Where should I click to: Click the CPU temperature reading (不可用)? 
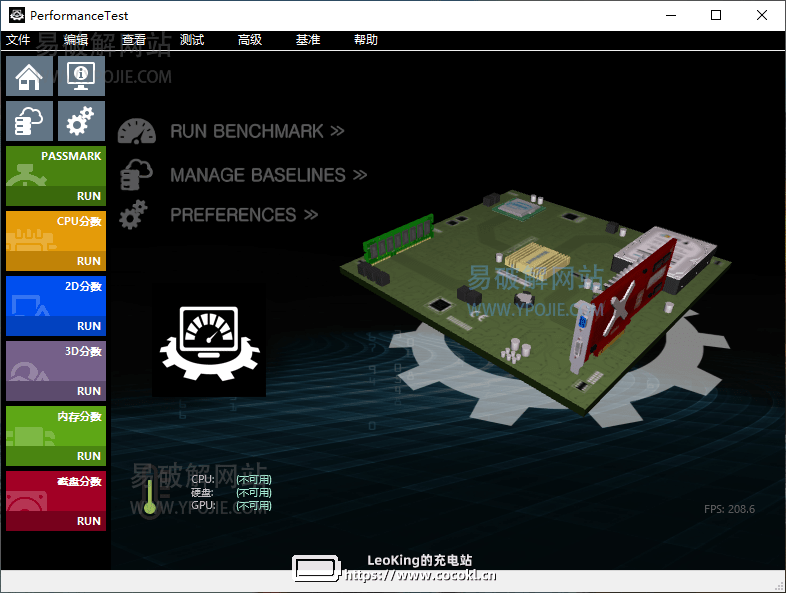pos(254,480)
